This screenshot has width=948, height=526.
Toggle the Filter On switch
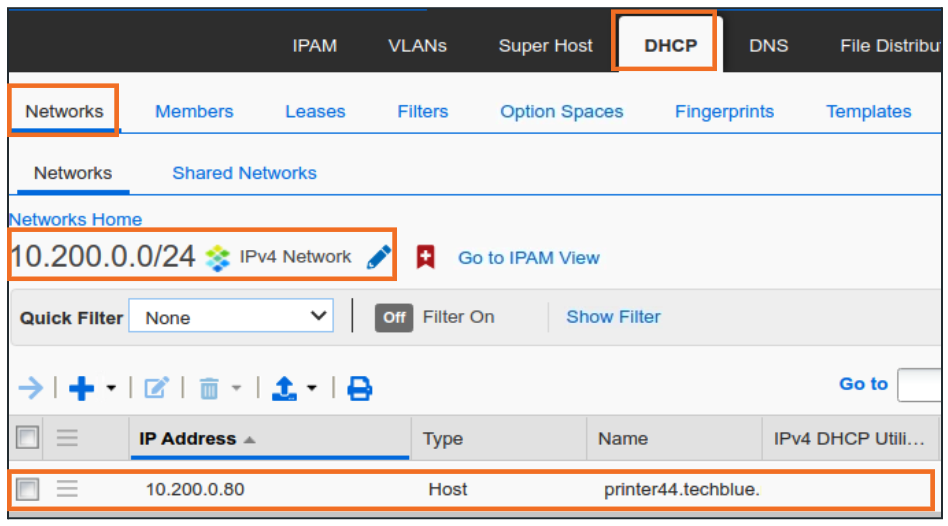tap(394, 317)
